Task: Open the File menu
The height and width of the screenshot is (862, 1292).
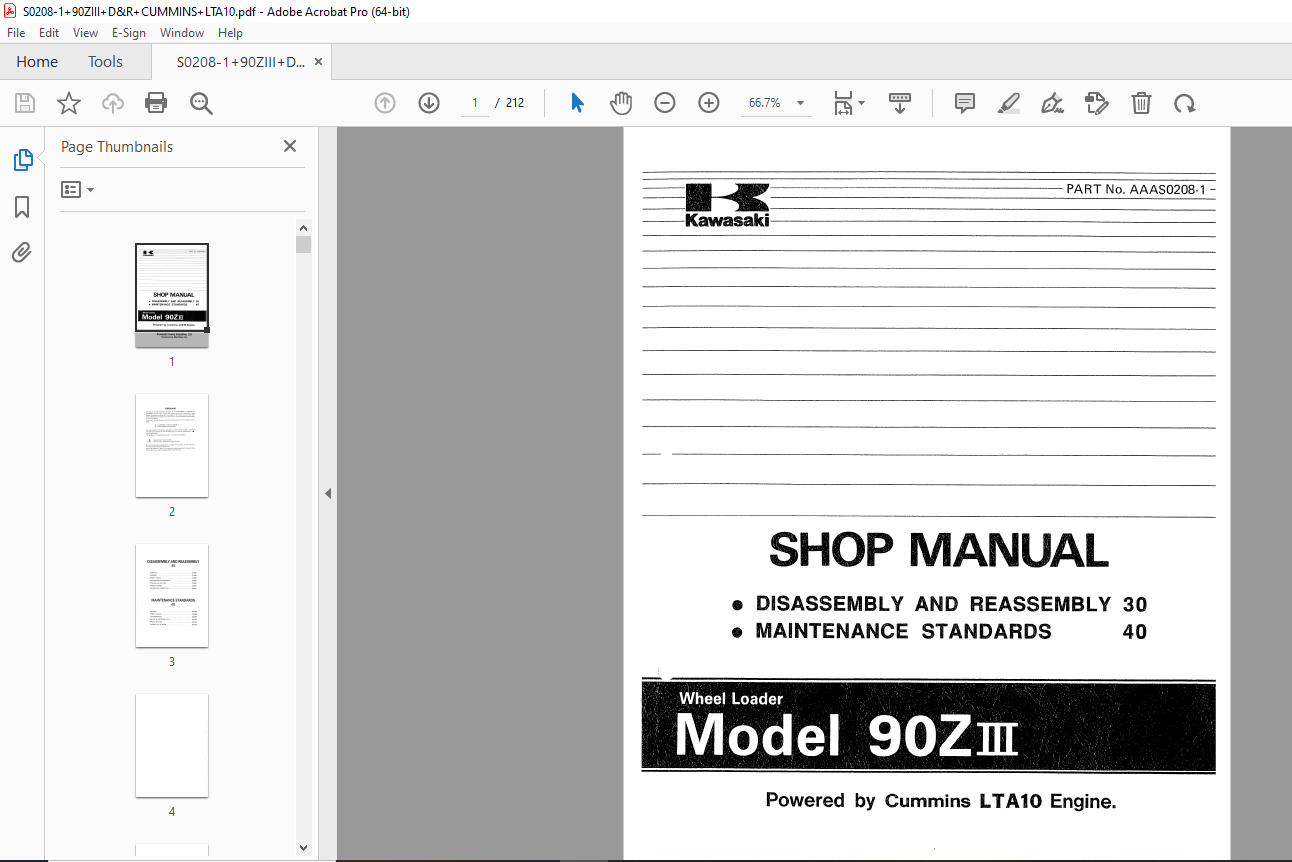Action: click(16, 33)
